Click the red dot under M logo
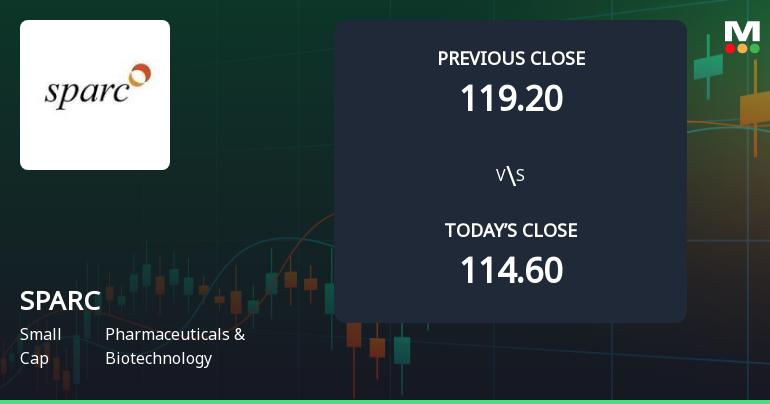The image size is (770, 404). point(730,48)
